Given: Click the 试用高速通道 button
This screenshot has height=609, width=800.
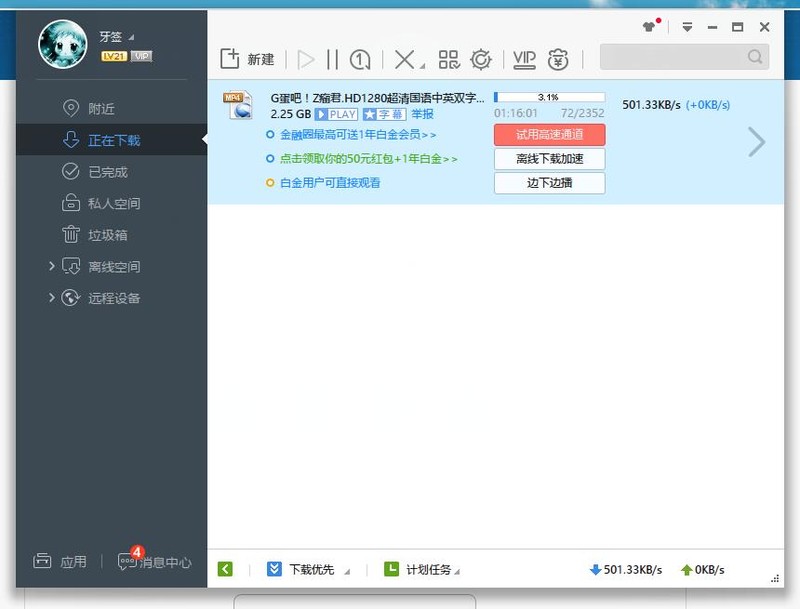Looking at the screenshot, I should pyautogui.click(x=548, y=135).
